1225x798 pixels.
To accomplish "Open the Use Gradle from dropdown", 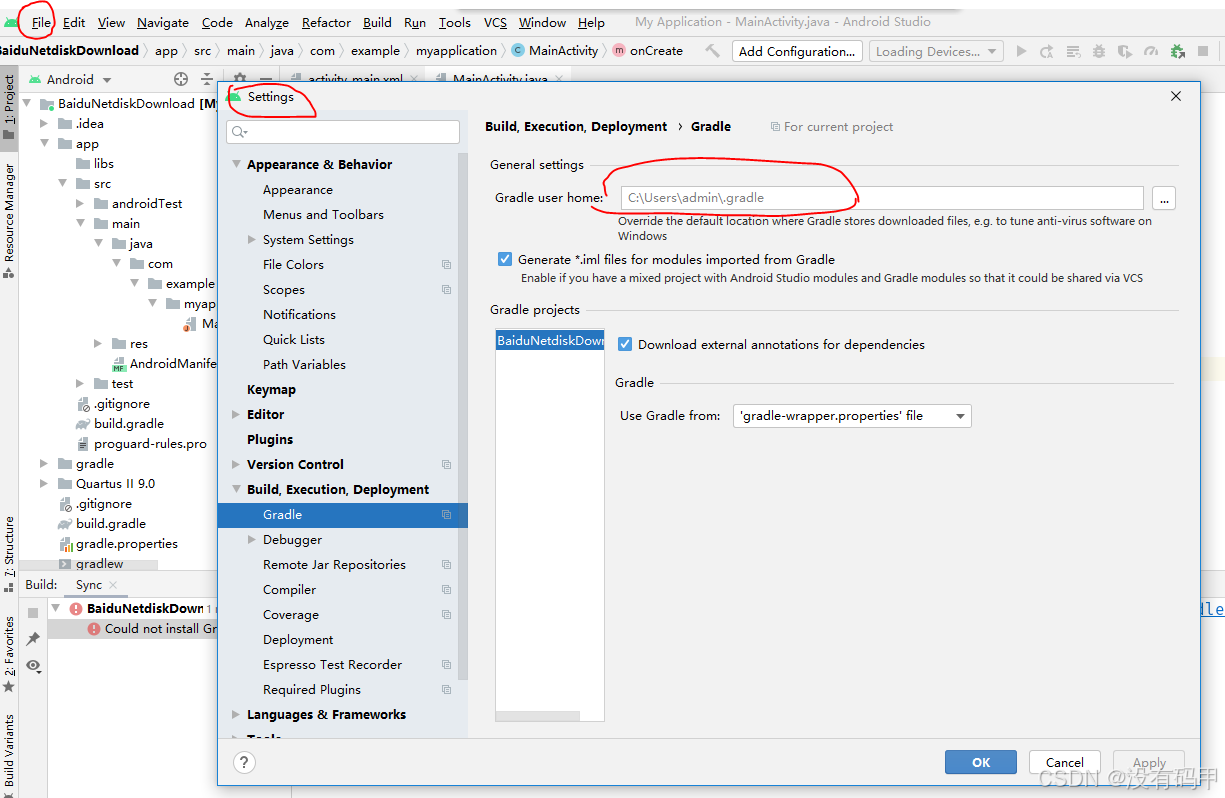I will (853, 416).
